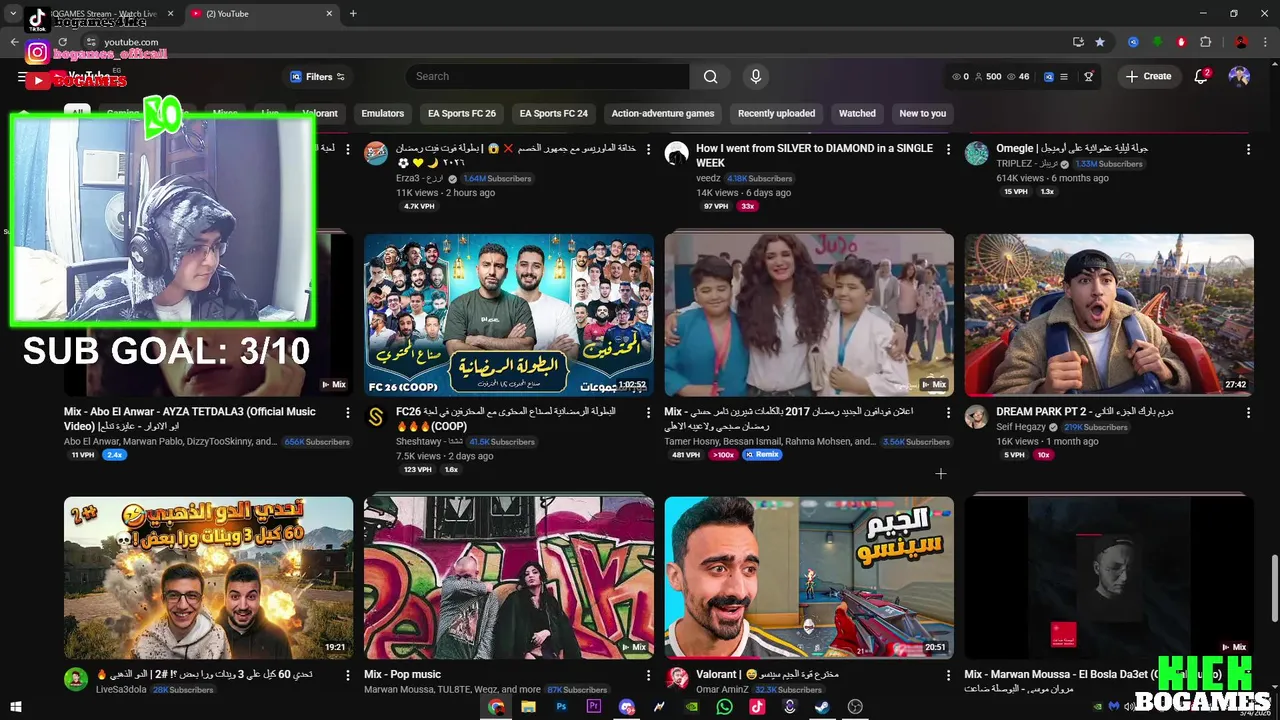The height and width of the screenshot is (720, 1280).
Task: Open more options for Valorant video
Action: point(948,675)
